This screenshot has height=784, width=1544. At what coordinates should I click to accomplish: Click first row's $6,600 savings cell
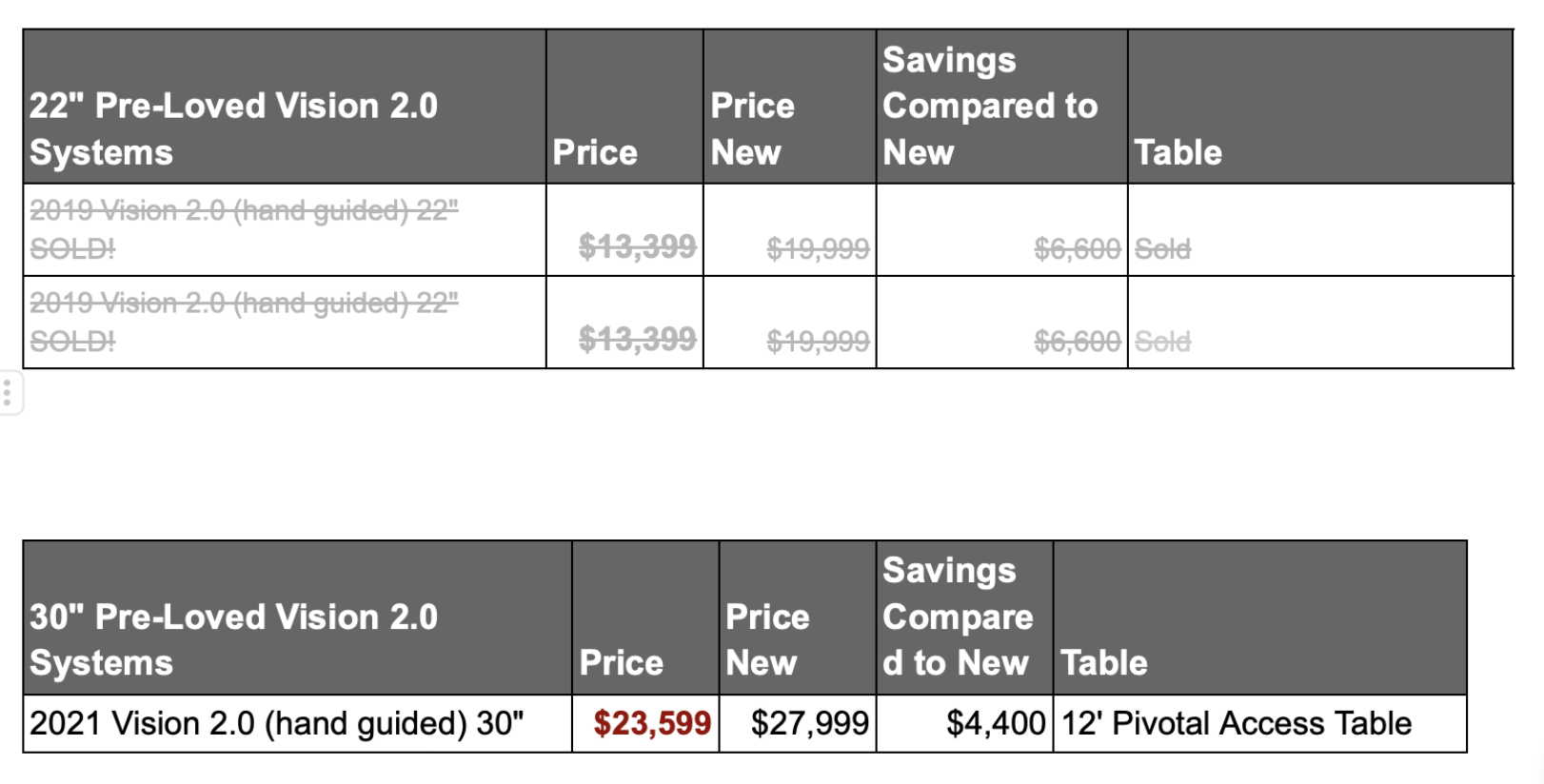[1002, 230]
